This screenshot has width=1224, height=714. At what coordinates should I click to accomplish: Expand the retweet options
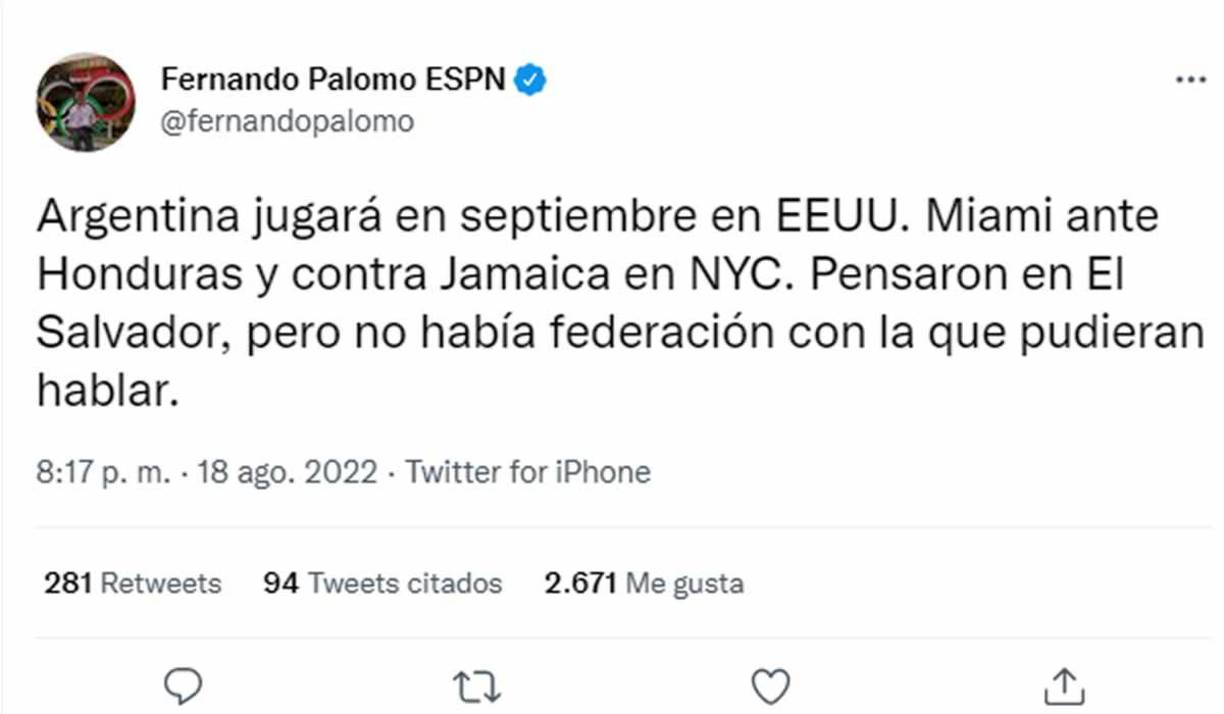(479, 685)
